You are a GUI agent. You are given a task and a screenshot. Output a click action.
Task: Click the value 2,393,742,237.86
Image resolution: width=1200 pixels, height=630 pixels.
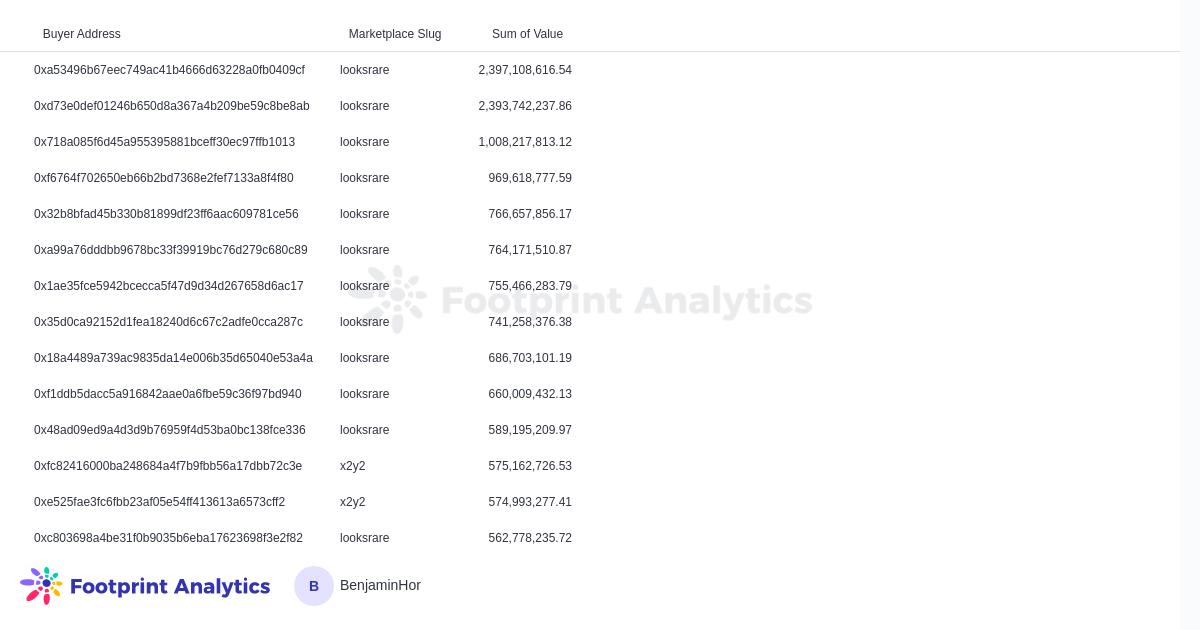pyautogui.click(x=525, y=106)
